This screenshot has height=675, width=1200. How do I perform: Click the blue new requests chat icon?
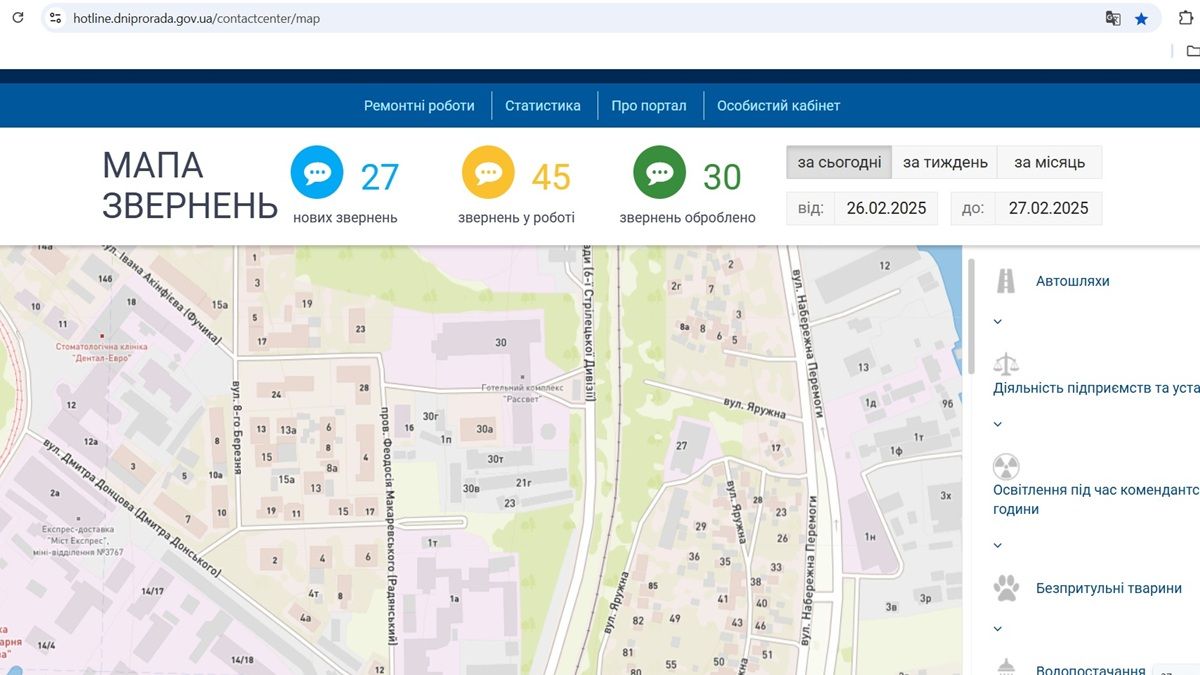[x=317, y=173]
